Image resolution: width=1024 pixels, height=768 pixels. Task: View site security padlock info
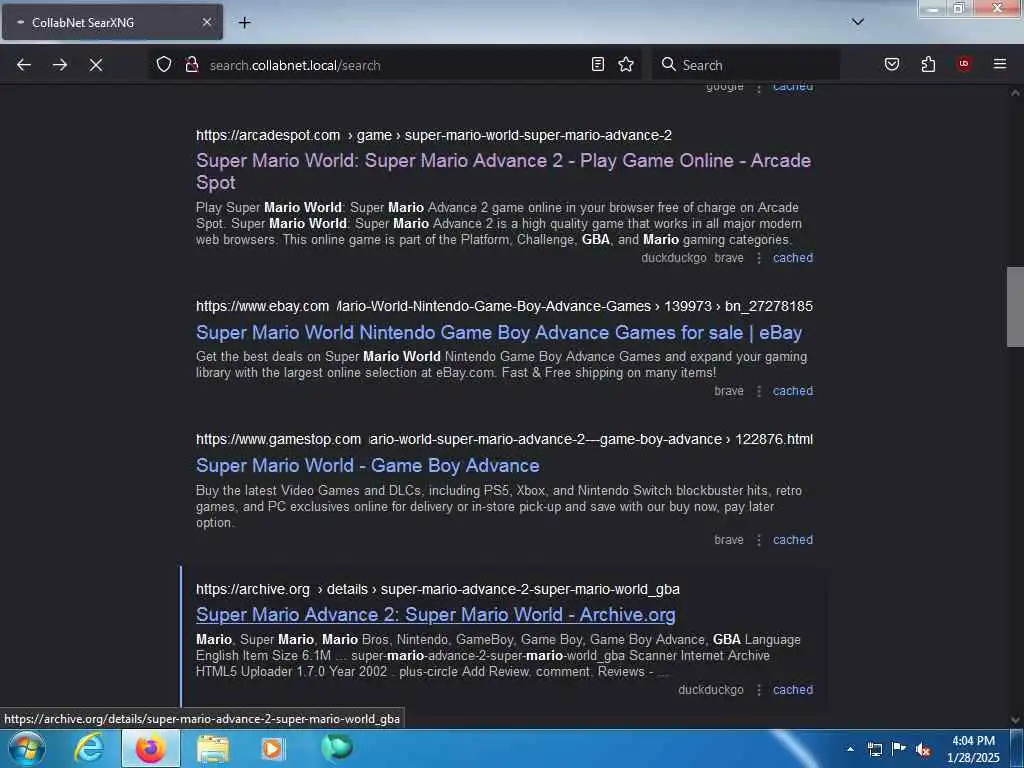(192, 65)
